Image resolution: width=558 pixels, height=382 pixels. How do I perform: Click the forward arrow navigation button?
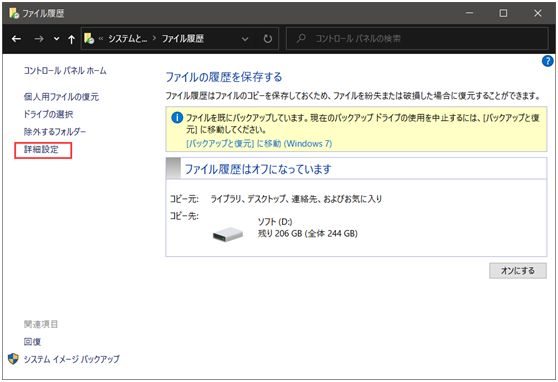39,39
